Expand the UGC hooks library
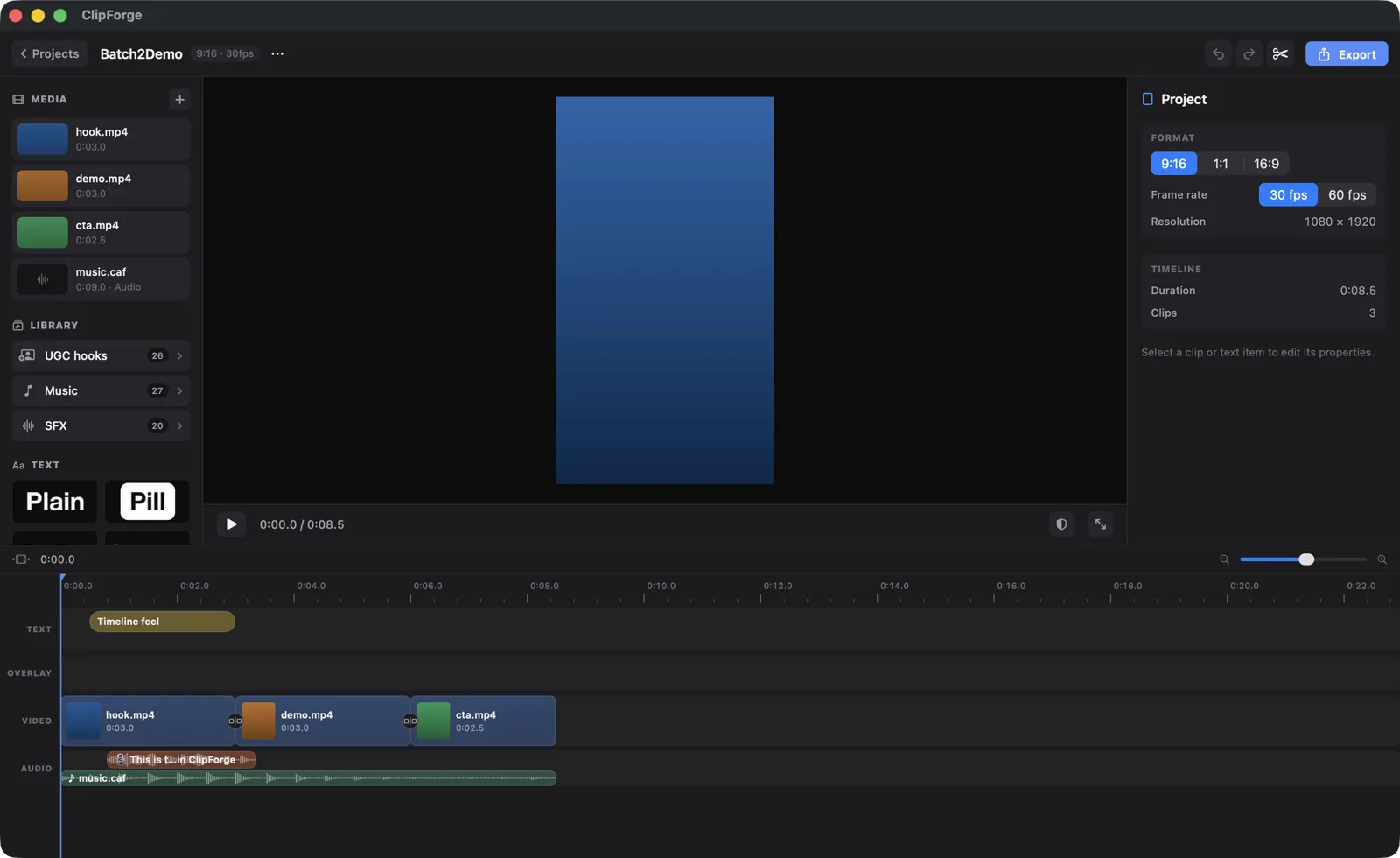Image resolution: width=1400 pixels, height=858 pixels. [x=101, y=355]
